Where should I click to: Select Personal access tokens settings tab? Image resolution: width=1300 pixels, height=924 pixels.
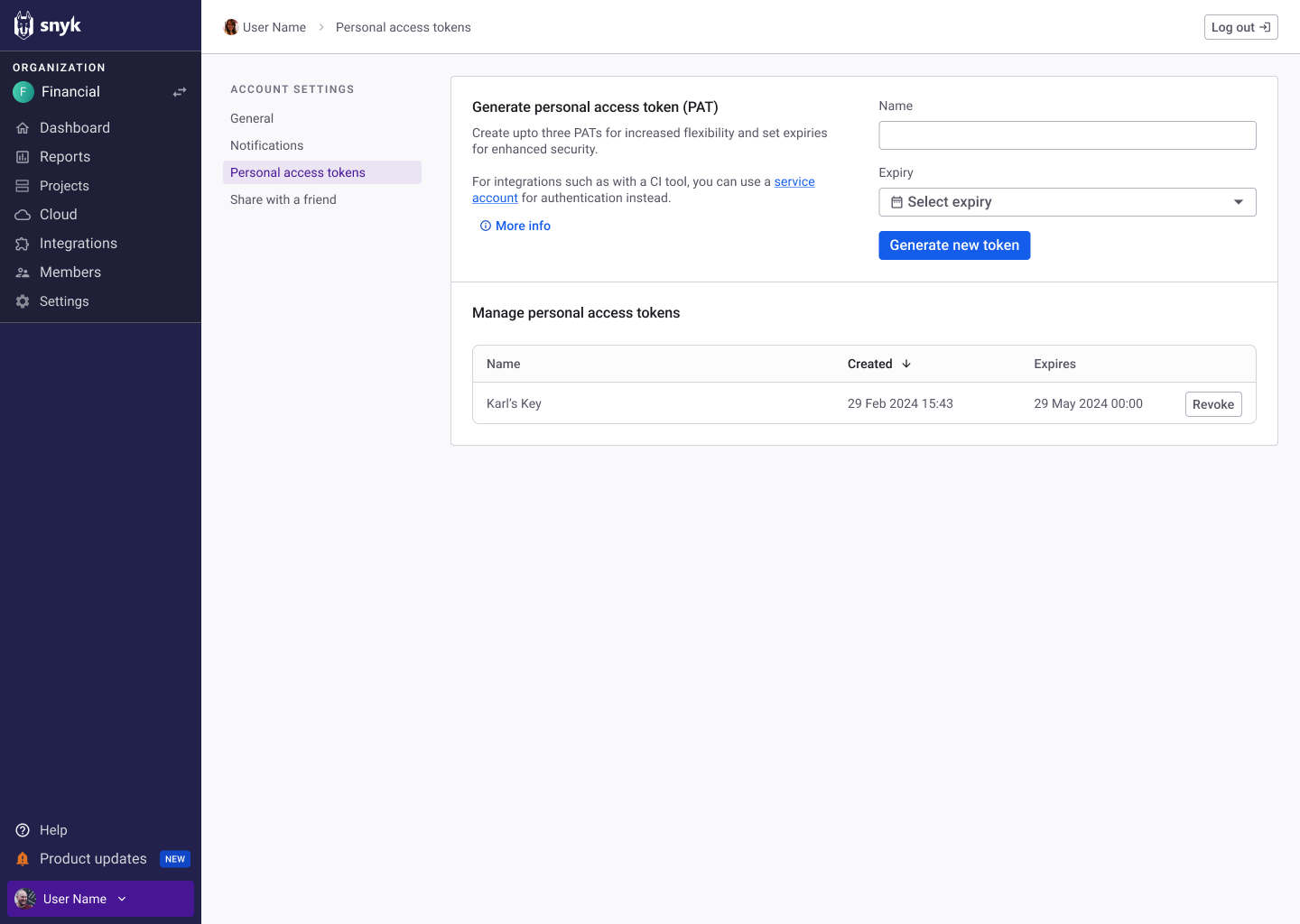point(322,172)
